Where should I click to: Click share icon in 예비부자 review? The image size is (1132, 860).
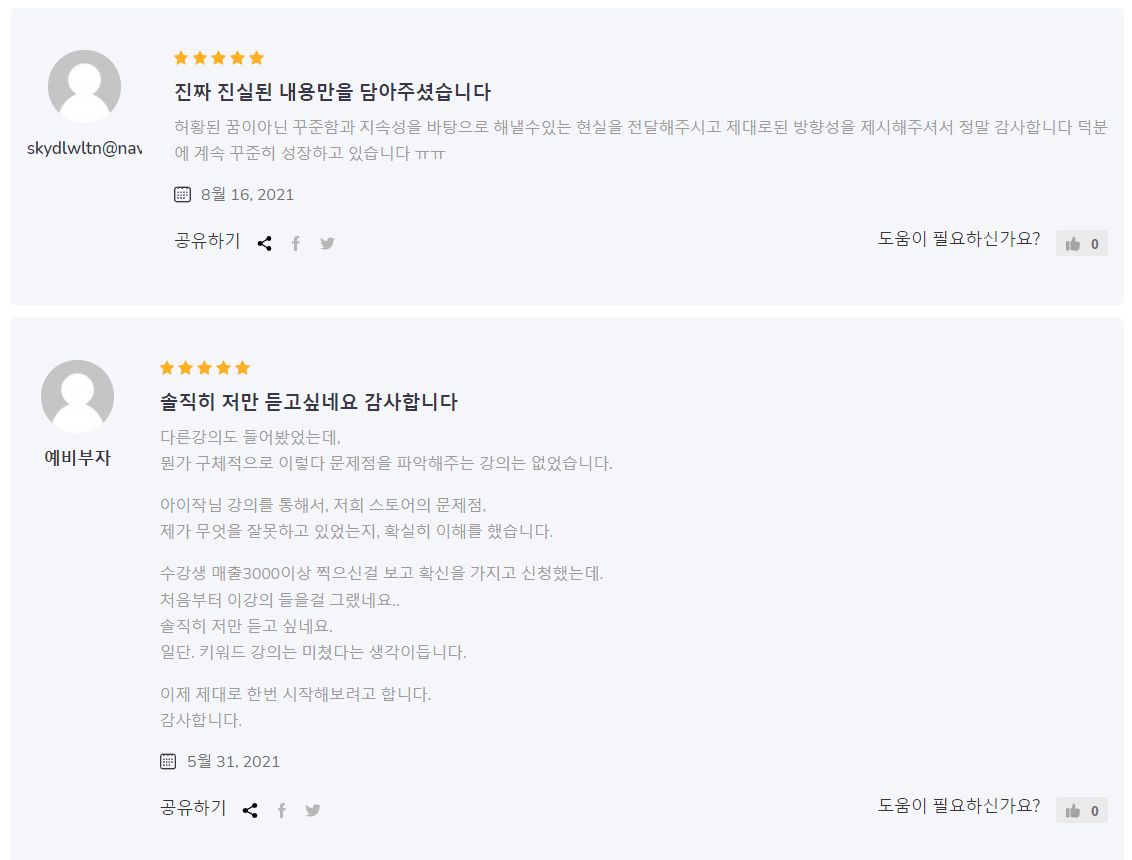pyautogui.click(x=250, y=810)
